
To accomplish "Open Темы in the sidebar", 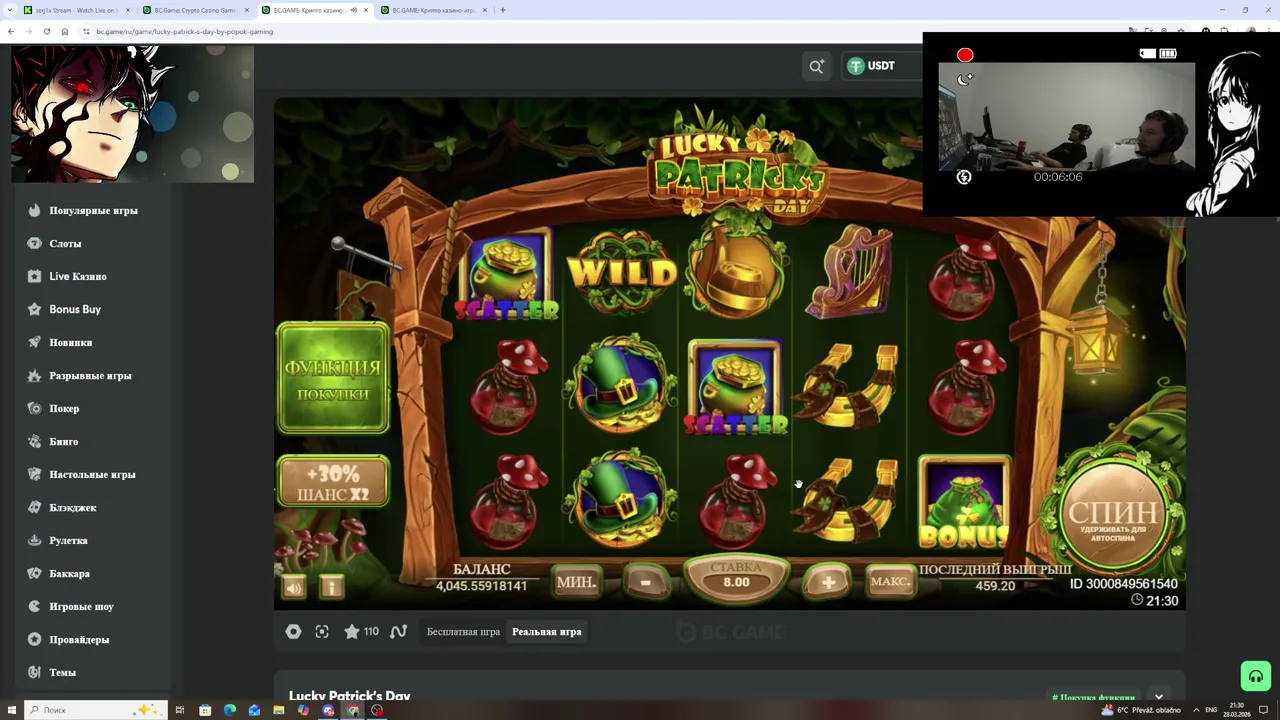I will (x=62, y=672).
